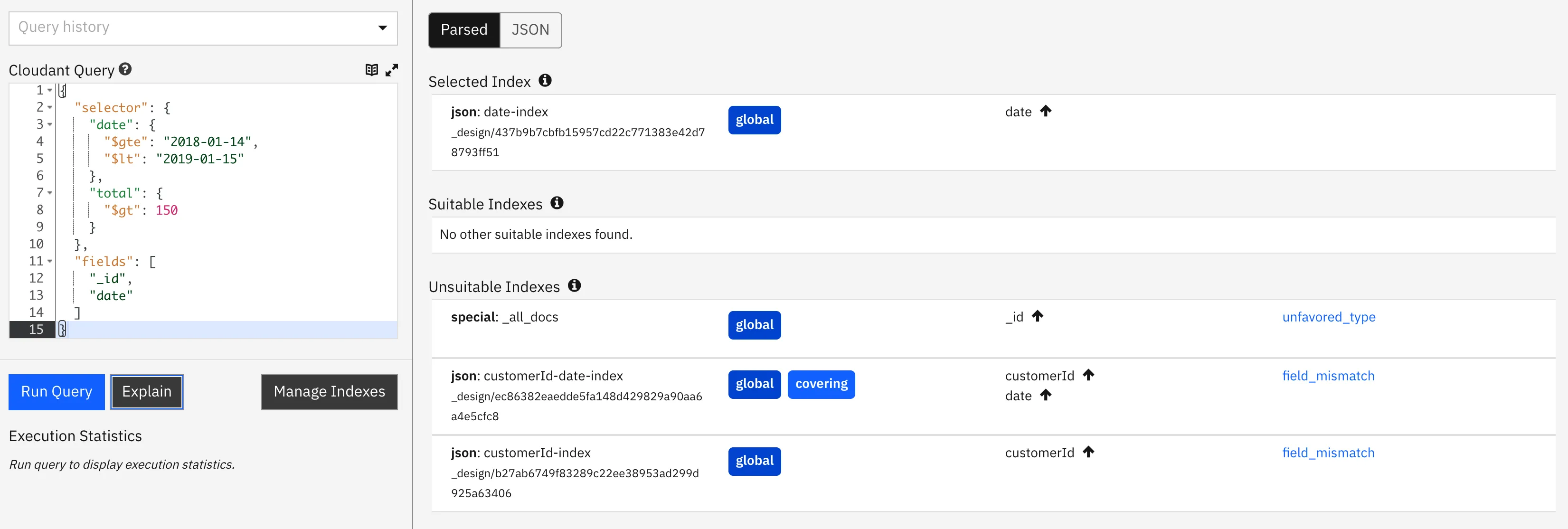Click the global badge on _all_docs

click(x=754, y=325)
